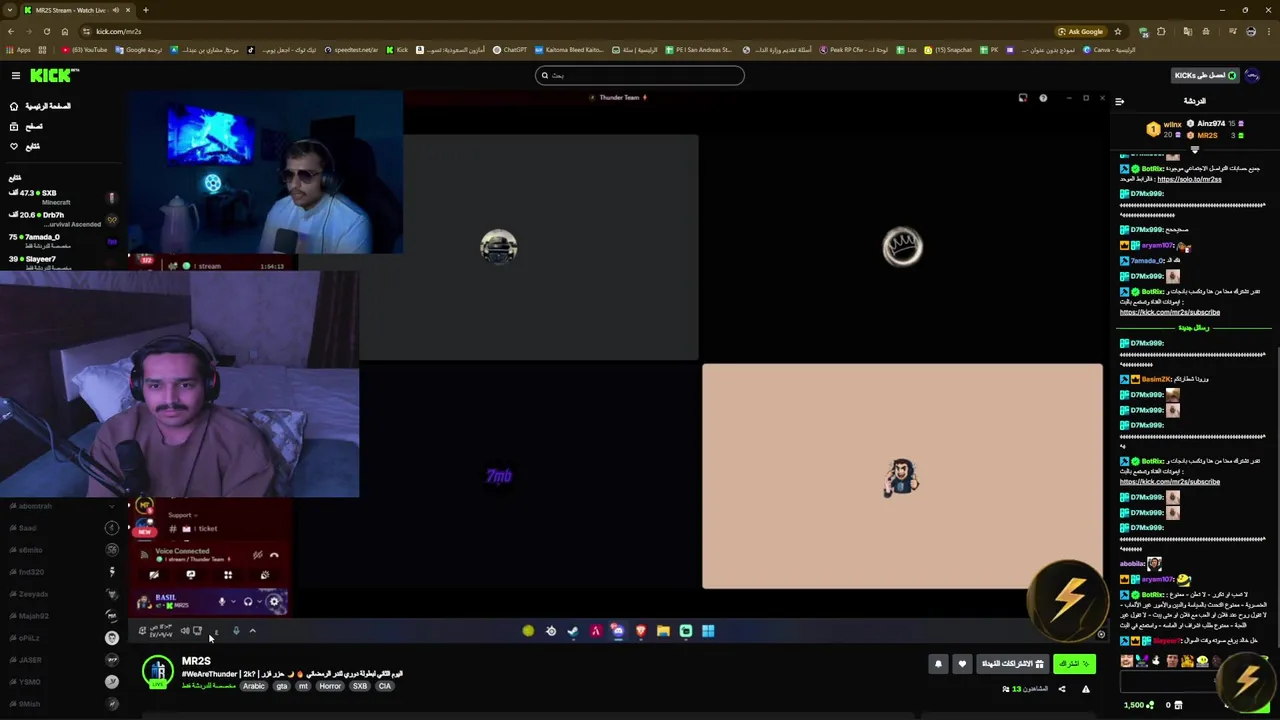Open the Saad offline channel row
1280x720 pixels.
pos(62,528)
